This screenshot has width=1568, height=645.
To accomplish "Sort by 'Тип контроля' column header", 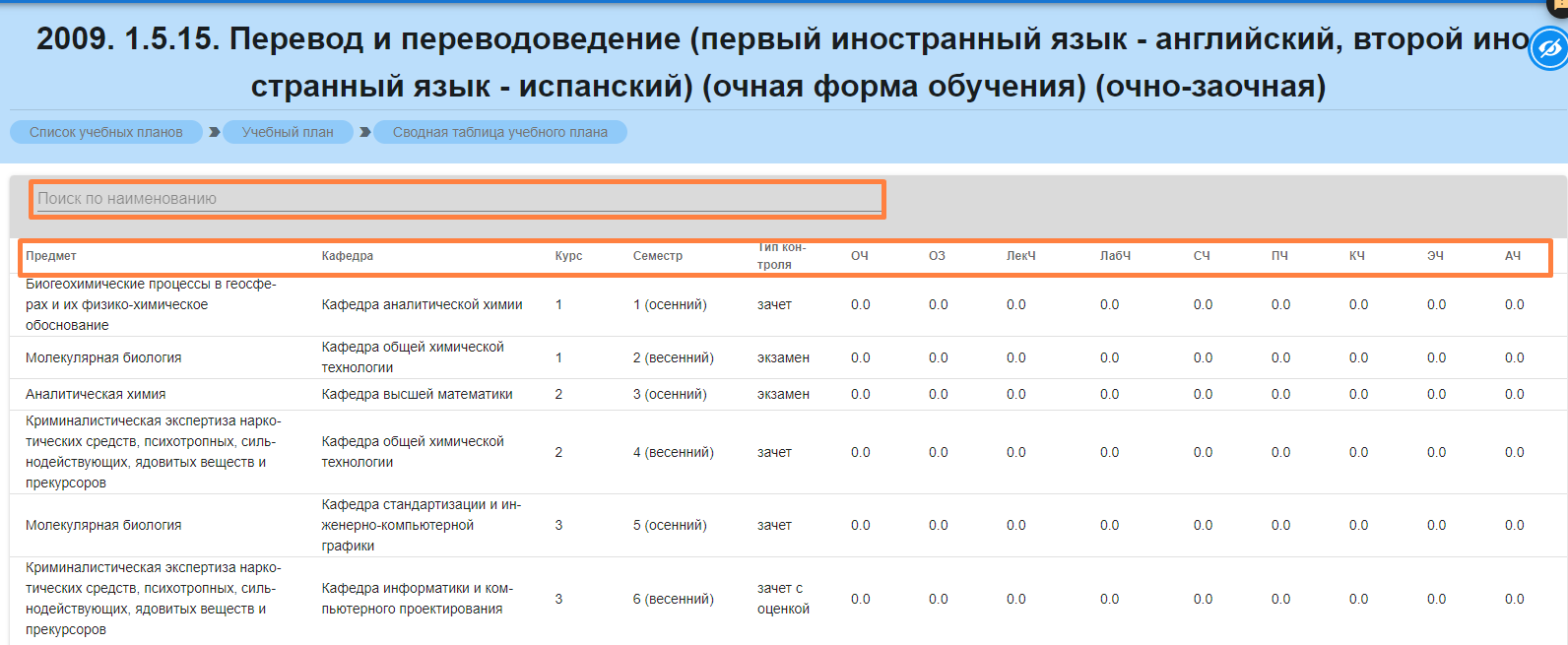I will [781, 256].
